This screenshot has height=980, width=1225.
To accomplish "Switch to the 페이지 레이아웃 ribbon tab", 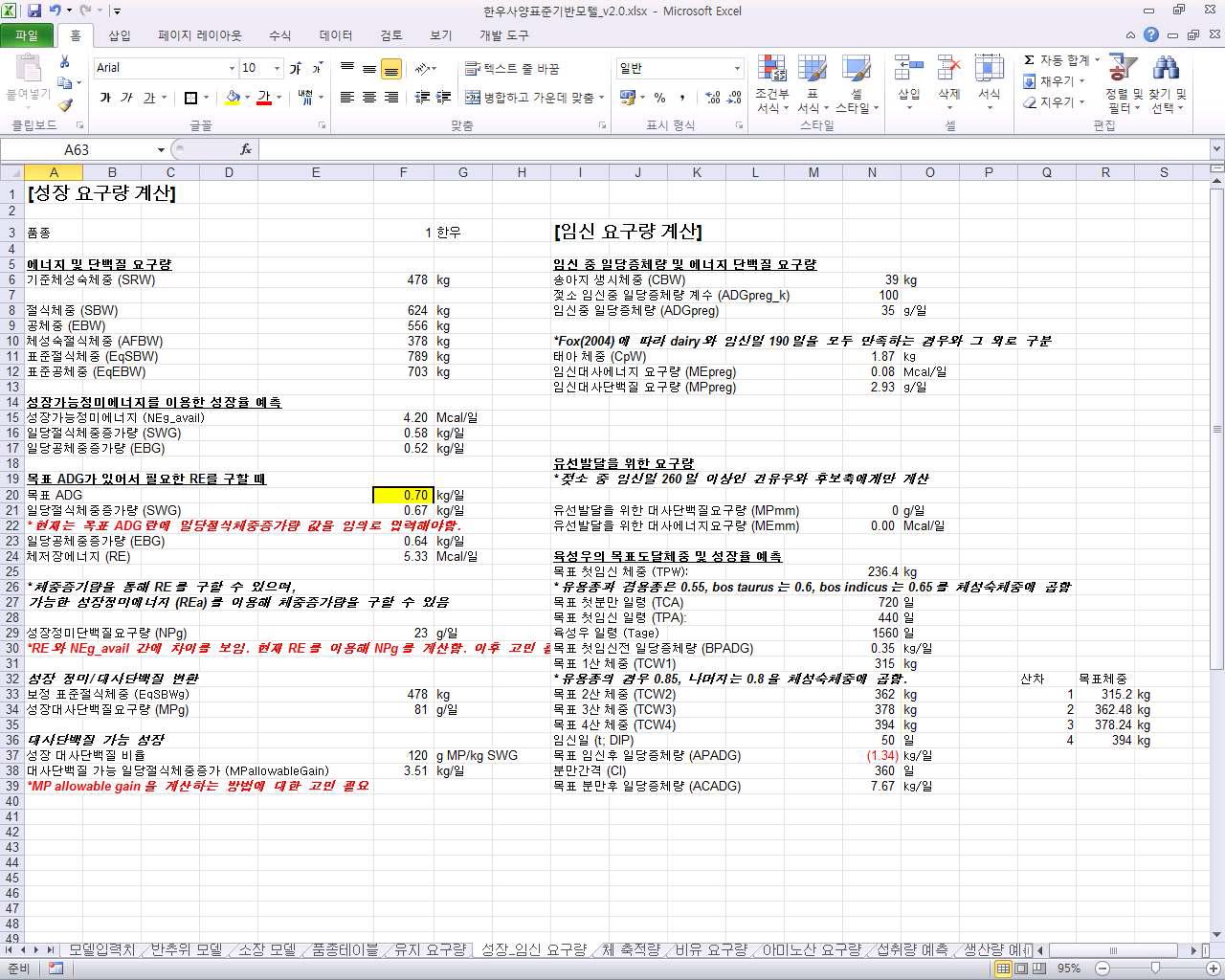I will click(x=200, y=35).
